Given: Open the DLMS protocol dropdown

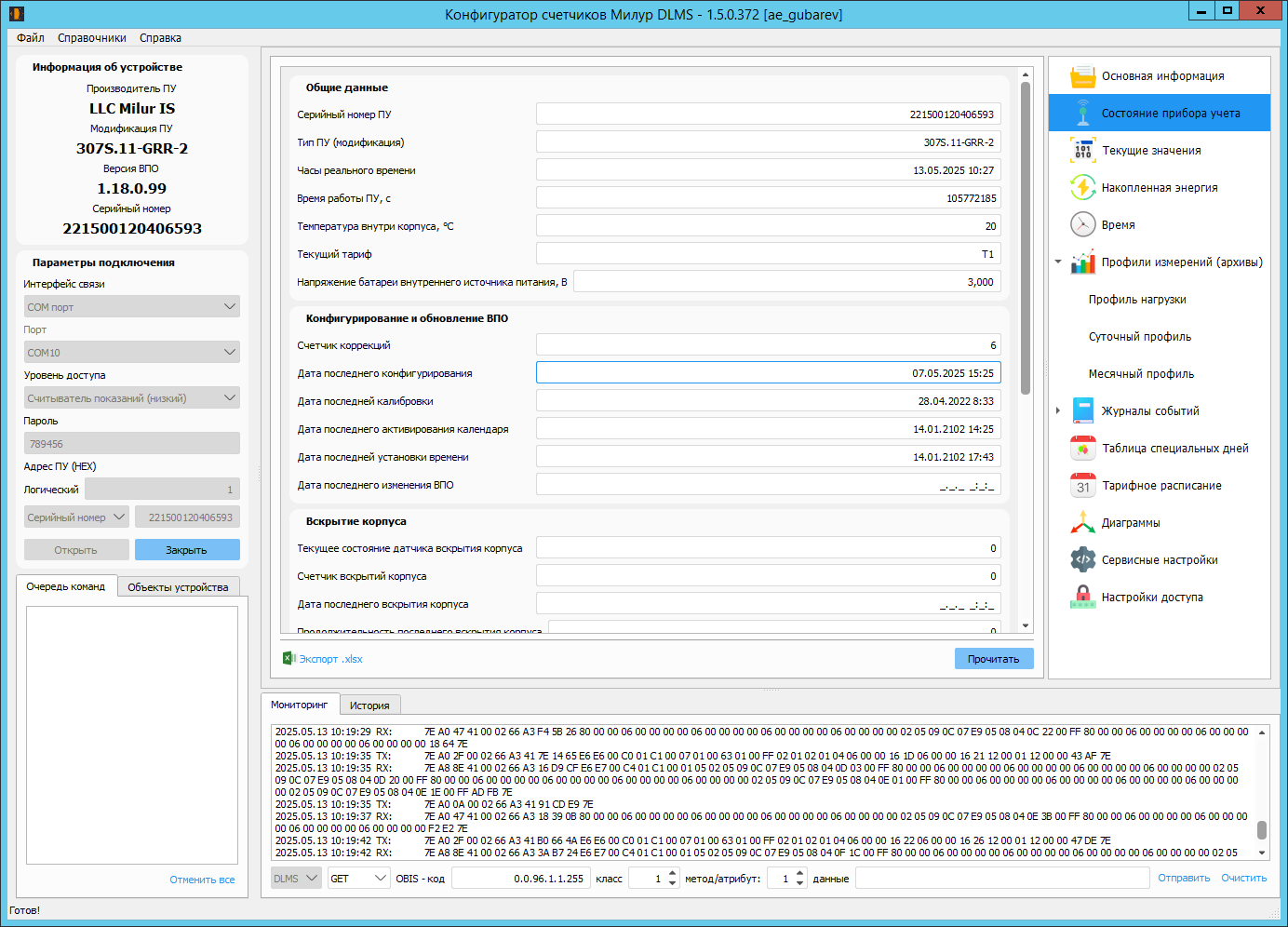Looking at the screenshot, I should (x=296, y=878).
